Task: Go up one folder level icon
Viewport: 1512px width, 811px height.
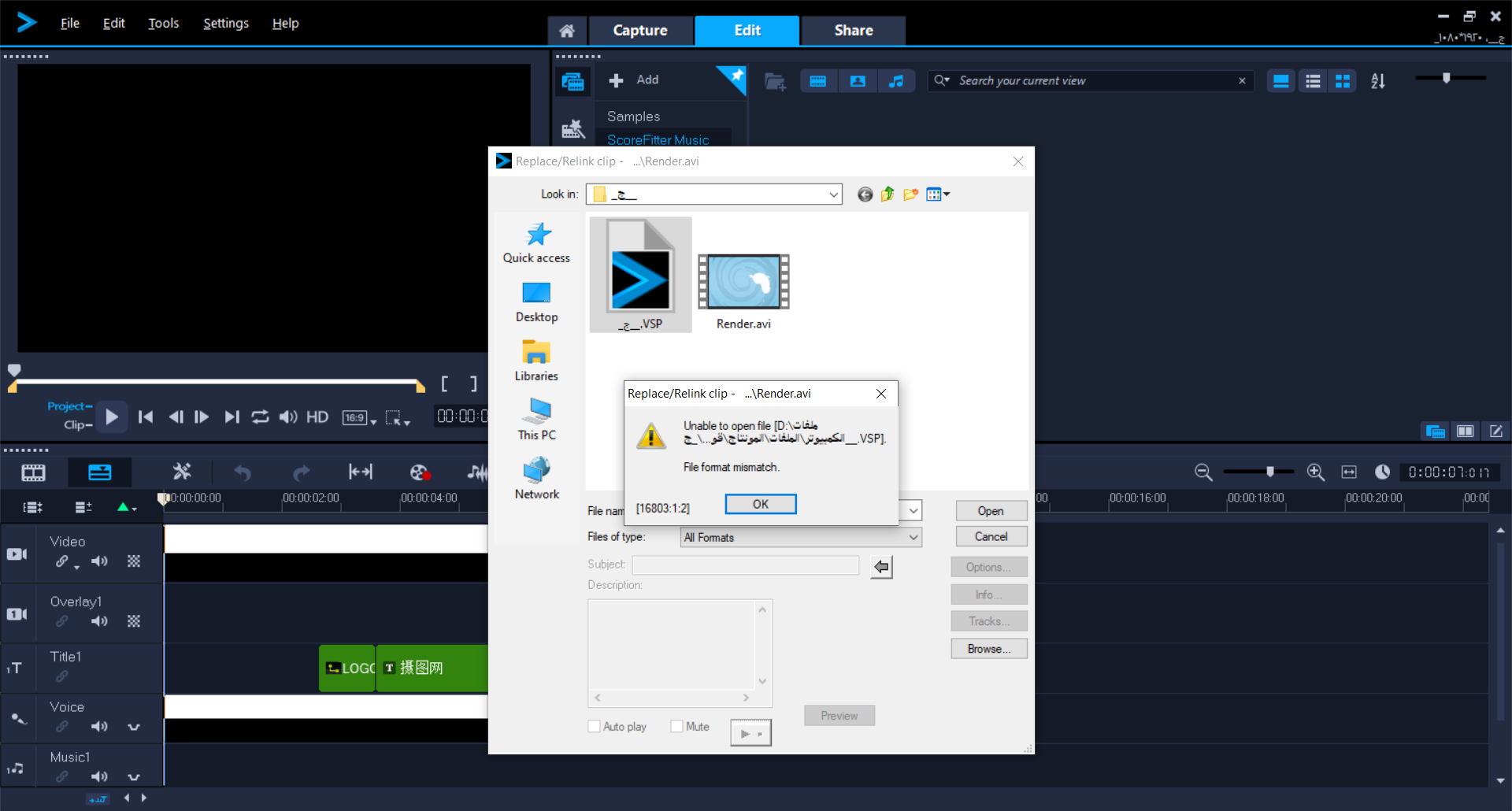Action: pos(888,194)
